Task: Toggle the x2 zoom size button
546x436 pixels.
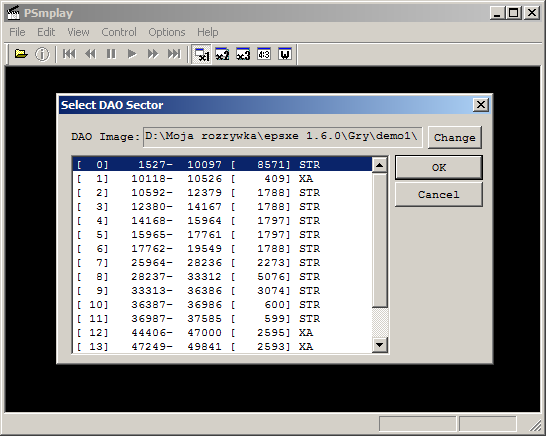Action: (x=222, y=54)
